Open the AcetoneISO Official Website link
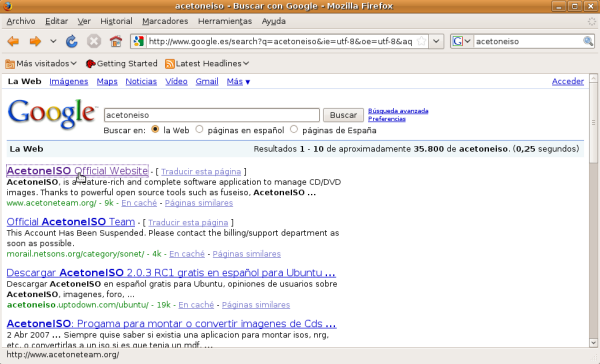600x364 pixels. pos(77,171)
